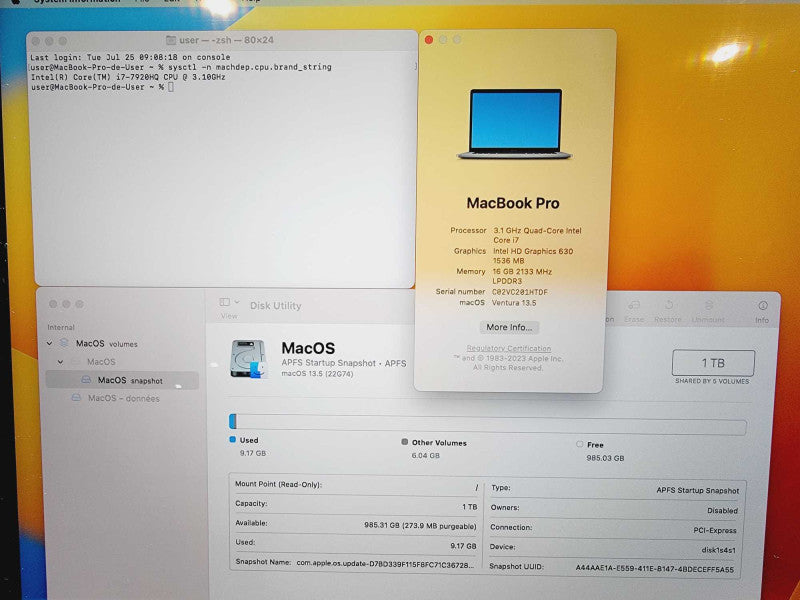Open the View sidebar dropdown in Disk Utility
The height and width of the screenshot is (600, 800).
click(x=229, y=302)
